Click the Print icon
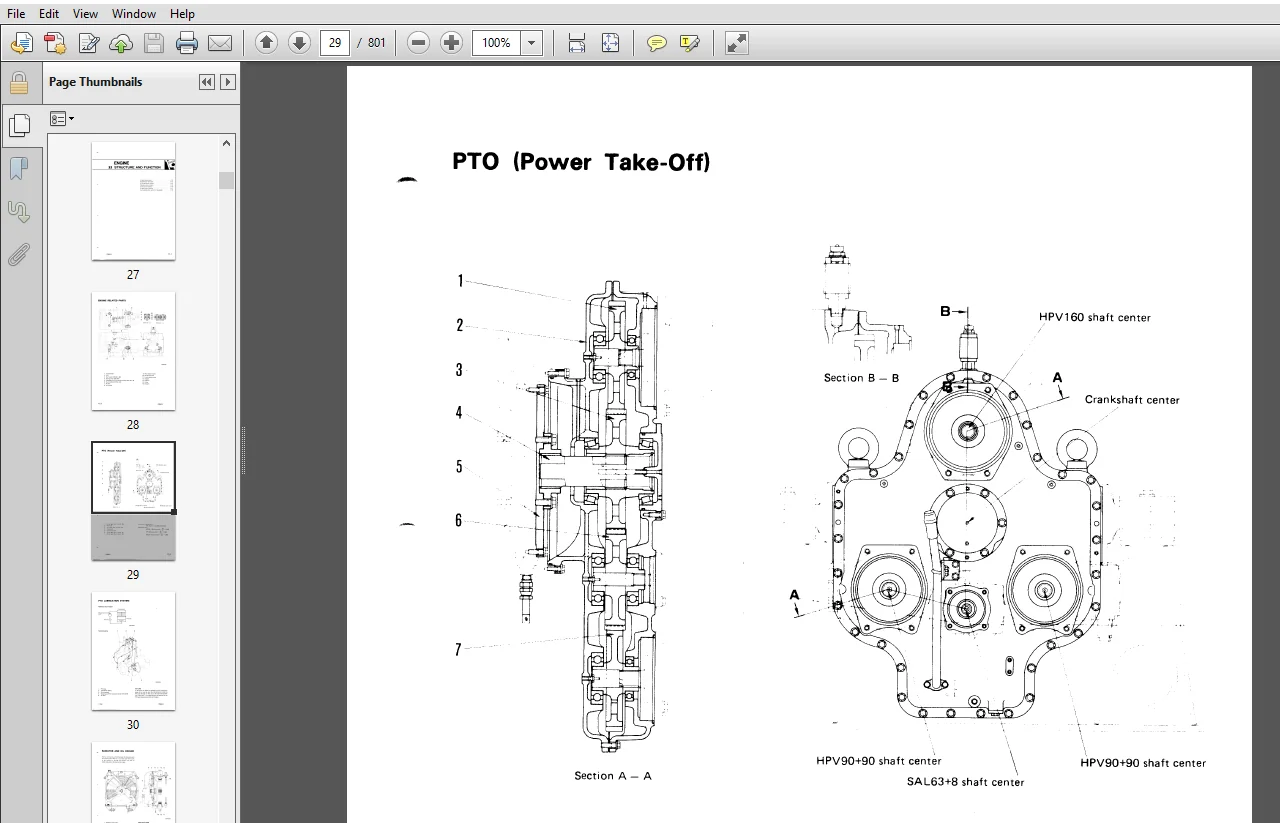1280x823 pixels. [x=187, y=43]
